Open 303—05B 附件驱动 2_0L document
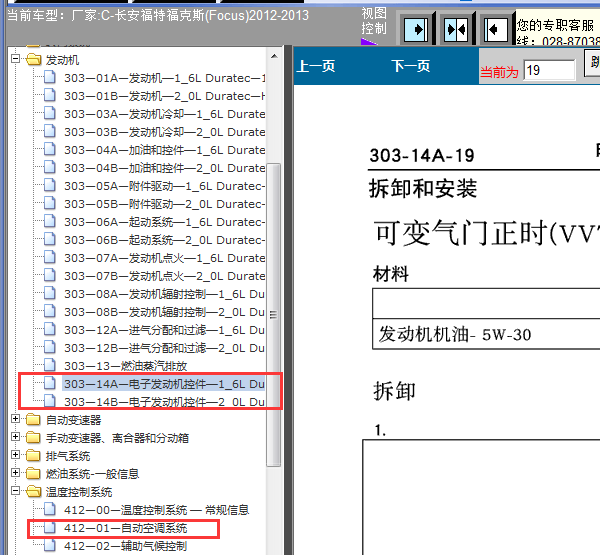 click(165, 204)
